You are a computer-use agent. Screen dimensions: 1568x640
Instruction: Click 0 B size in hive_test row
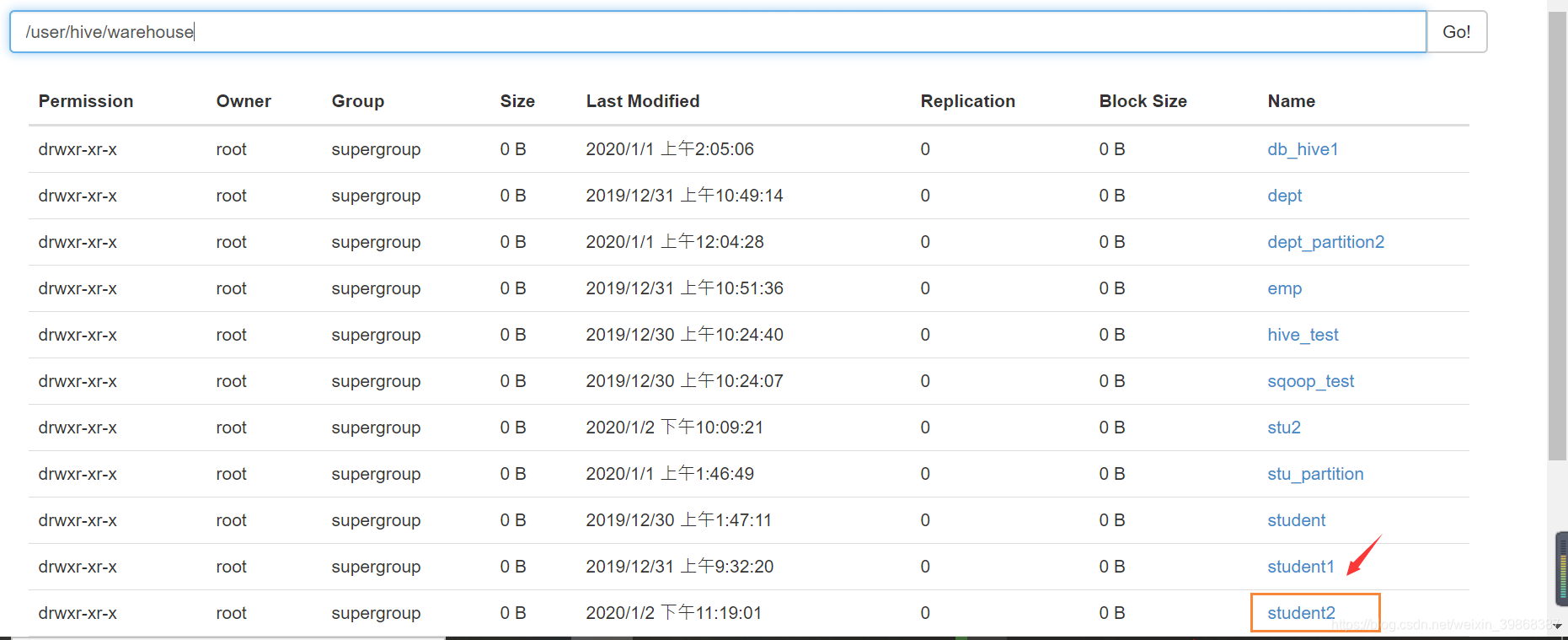(x=513, y=335)
